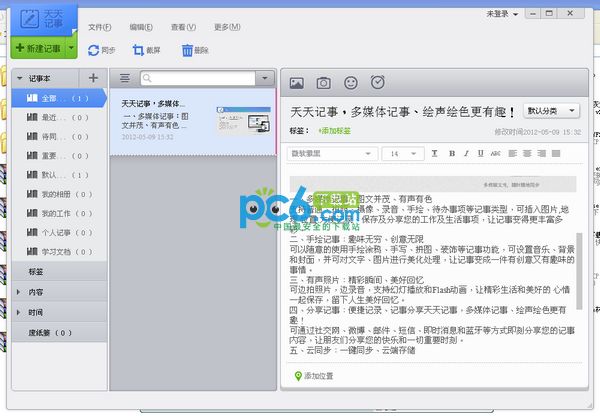Insert an image using the picture icon
Image resolution: width=600 pixels, height=416 pixels.
point(296,82)
